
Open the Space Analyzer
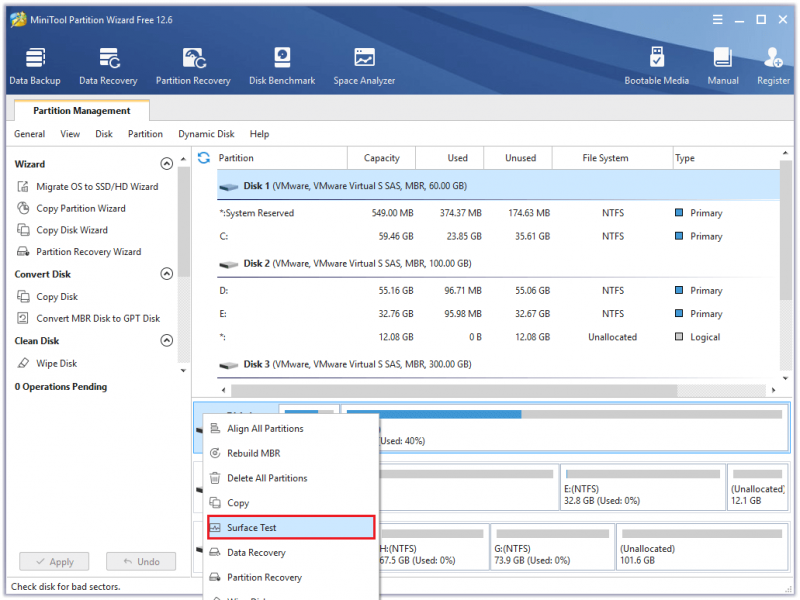364,66
